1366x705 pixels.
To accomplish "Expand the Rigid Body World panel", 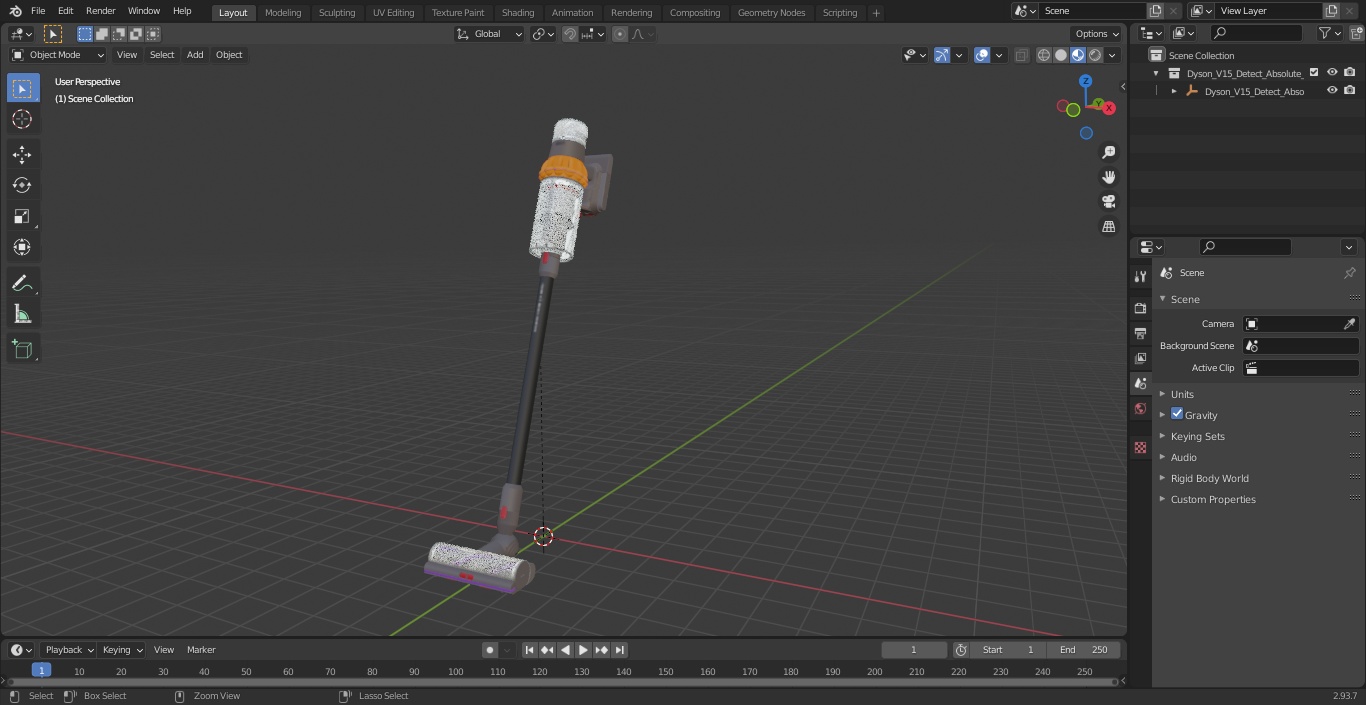I will tap(1209, 478).
